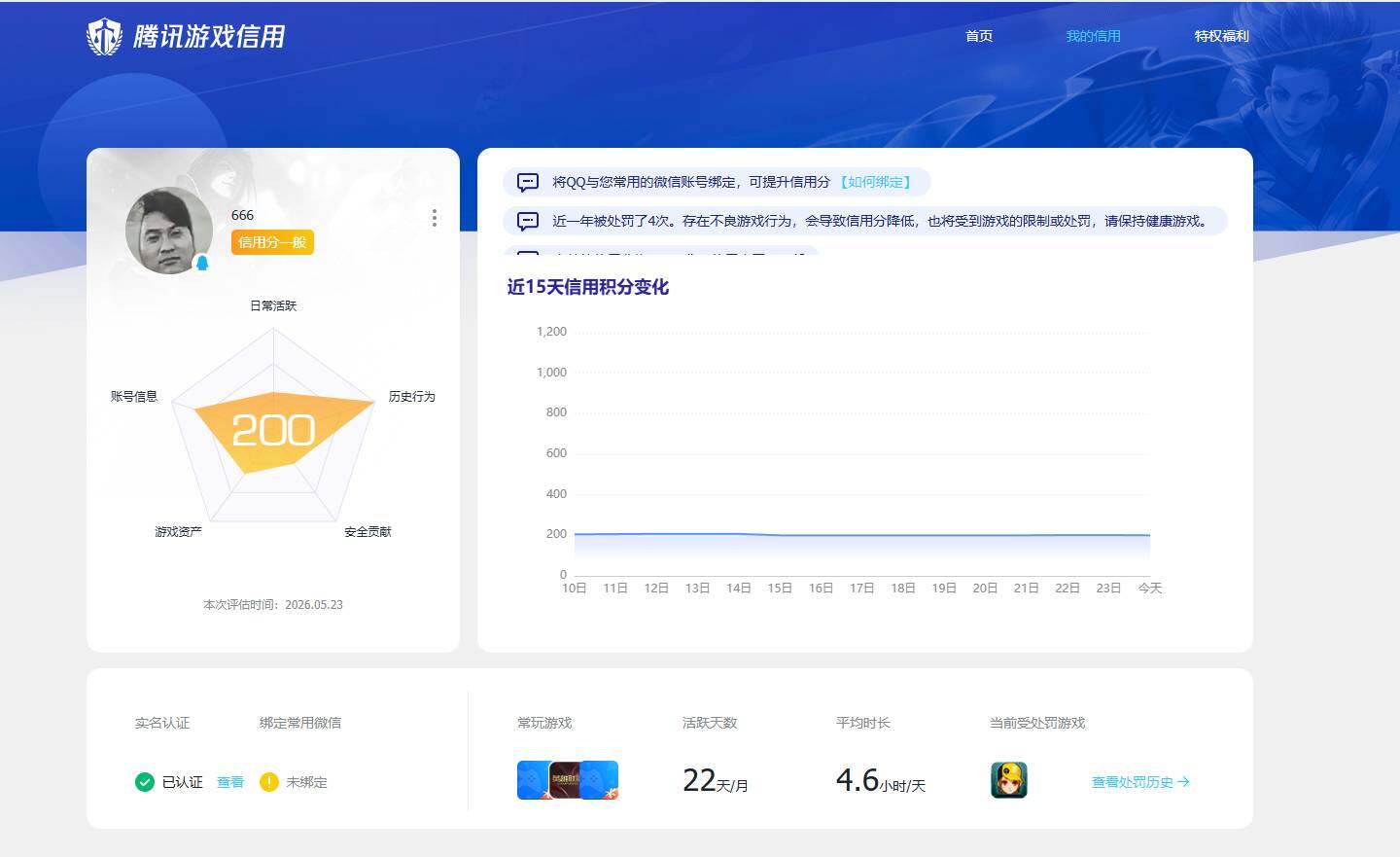Click the 安全贡献 radar label

pos(367,531)
